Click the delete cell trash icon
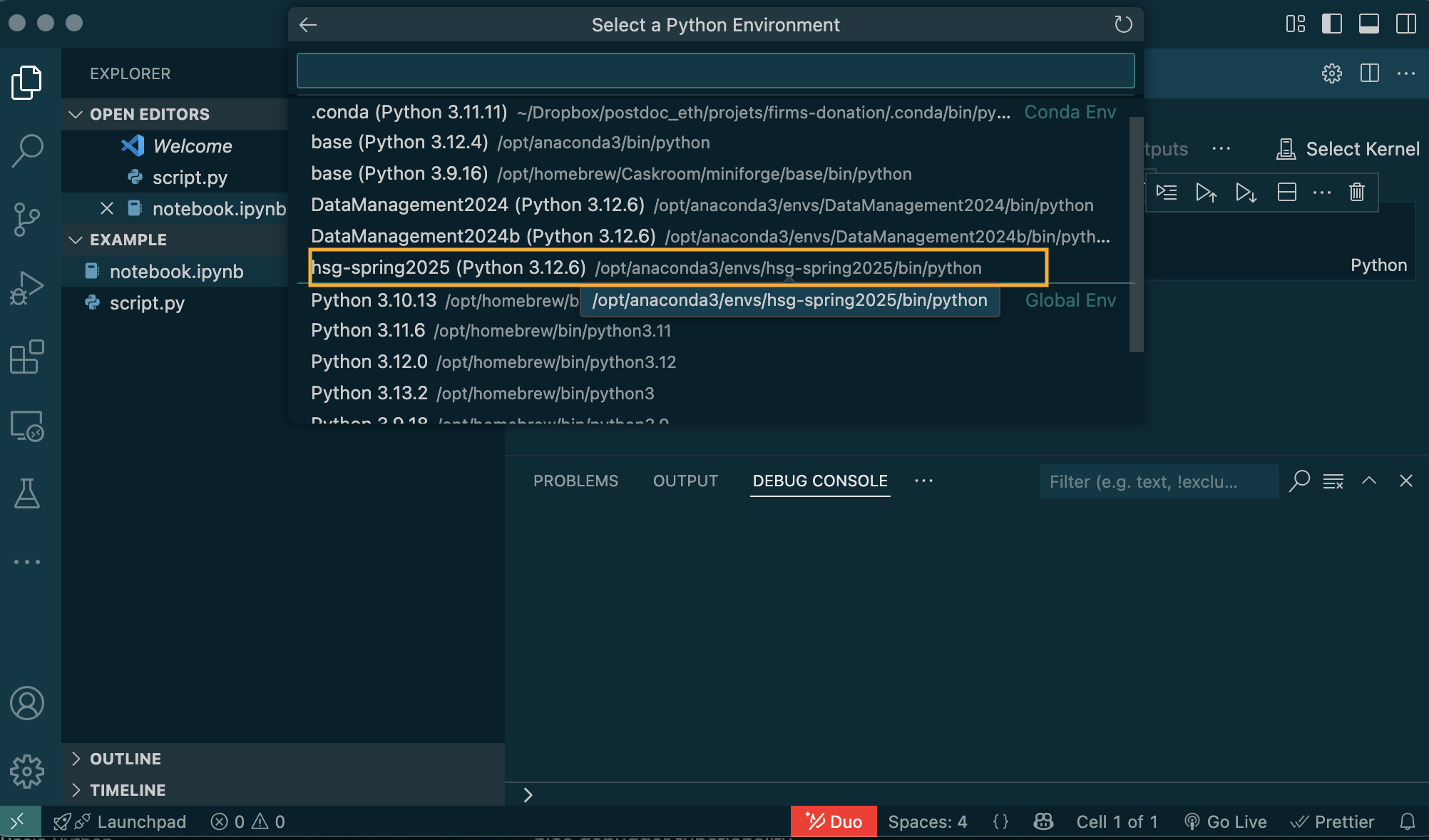The height and width of the screenshot is (840, 1429). pos(1356,192)
